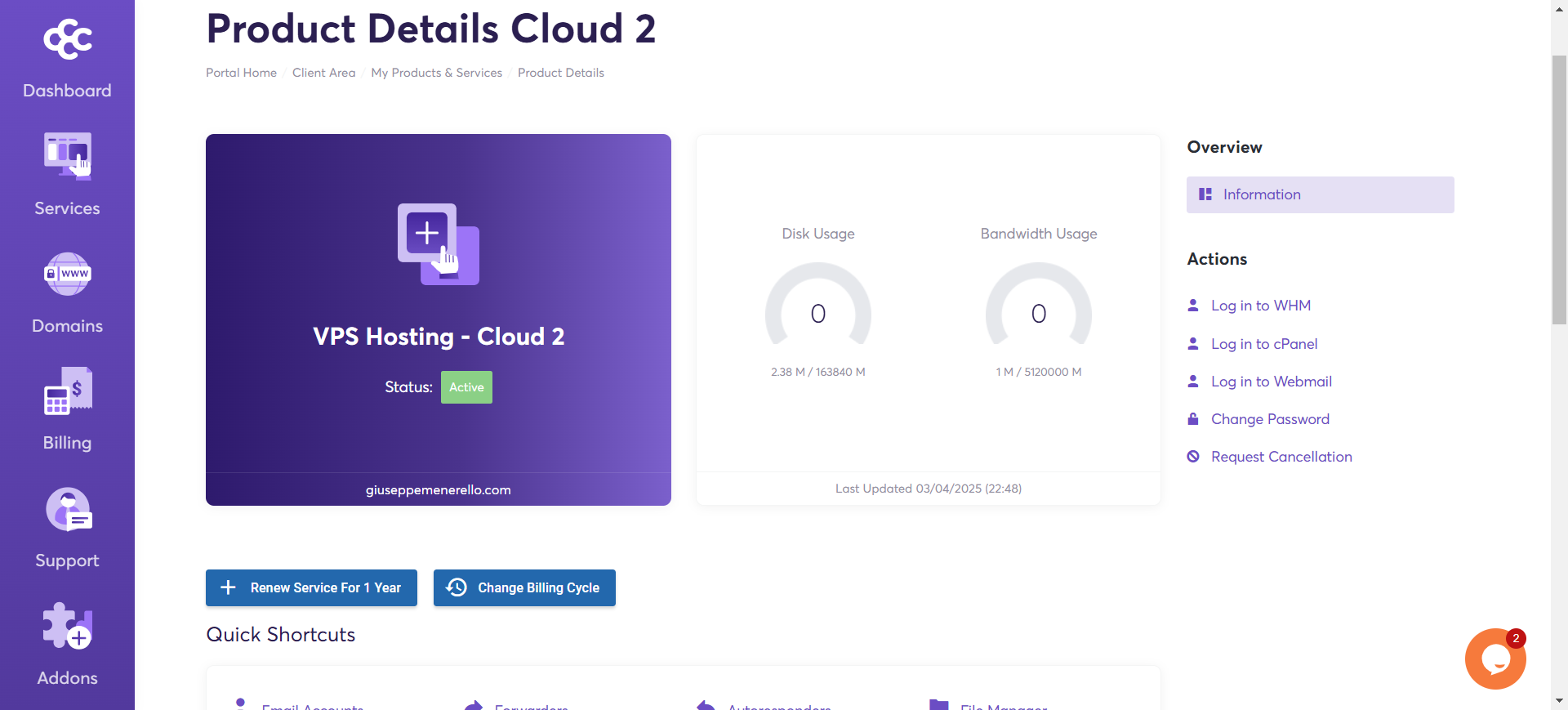Renew Service For 1 Year
This screenshot has height=710, width=1568.
coord(311,587)
